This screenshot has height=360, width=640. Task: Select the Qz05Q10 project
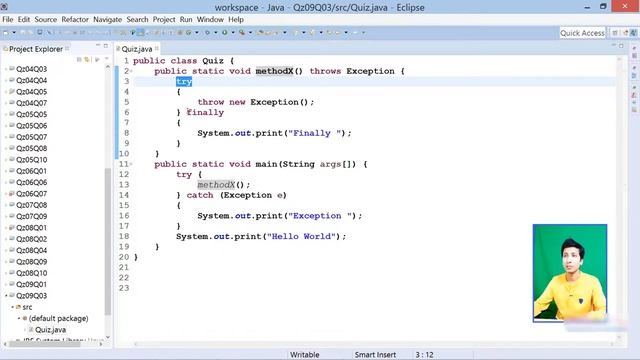[x=31, y=160]
